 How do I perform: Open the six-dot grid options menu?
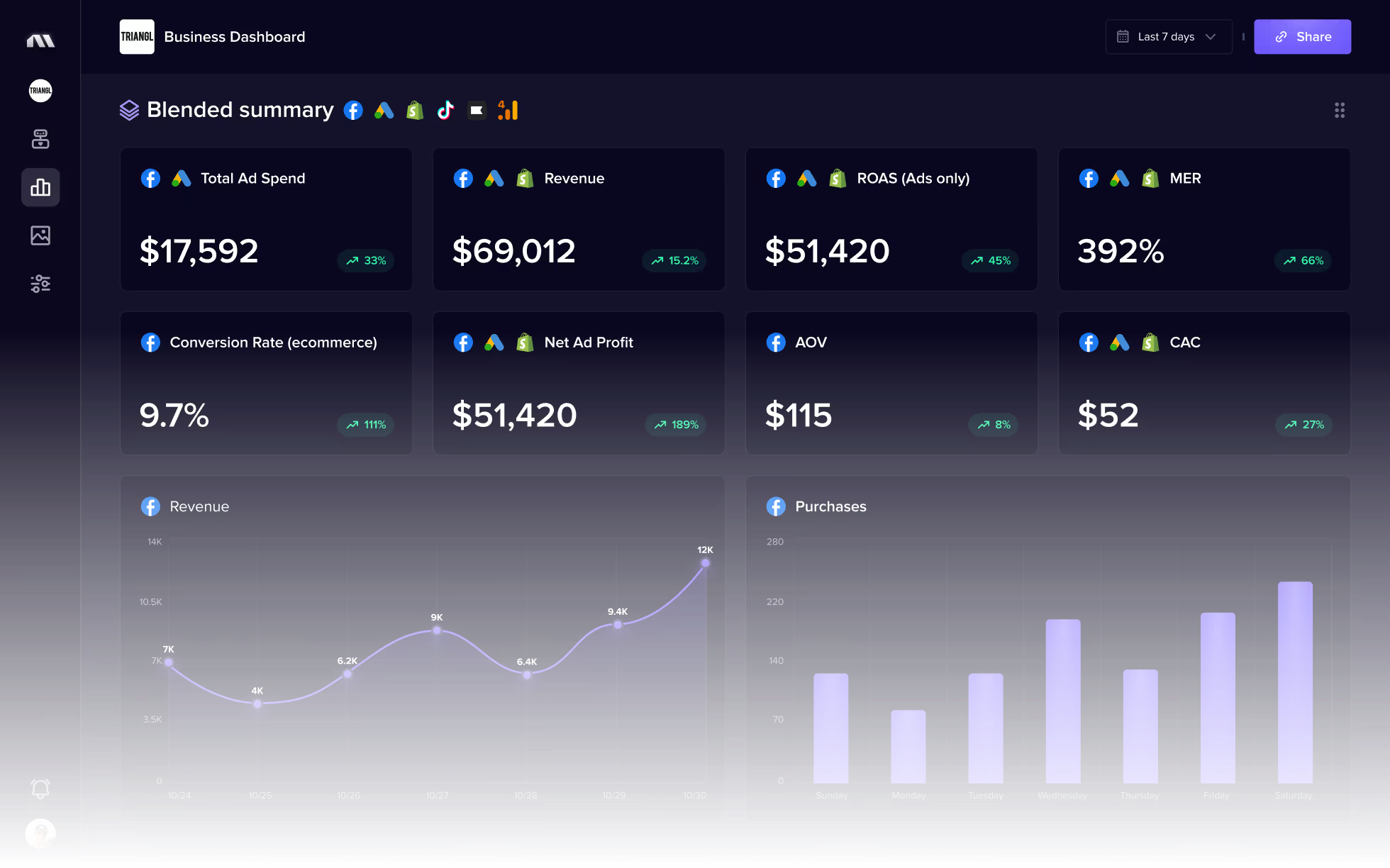click(1339, 110)
